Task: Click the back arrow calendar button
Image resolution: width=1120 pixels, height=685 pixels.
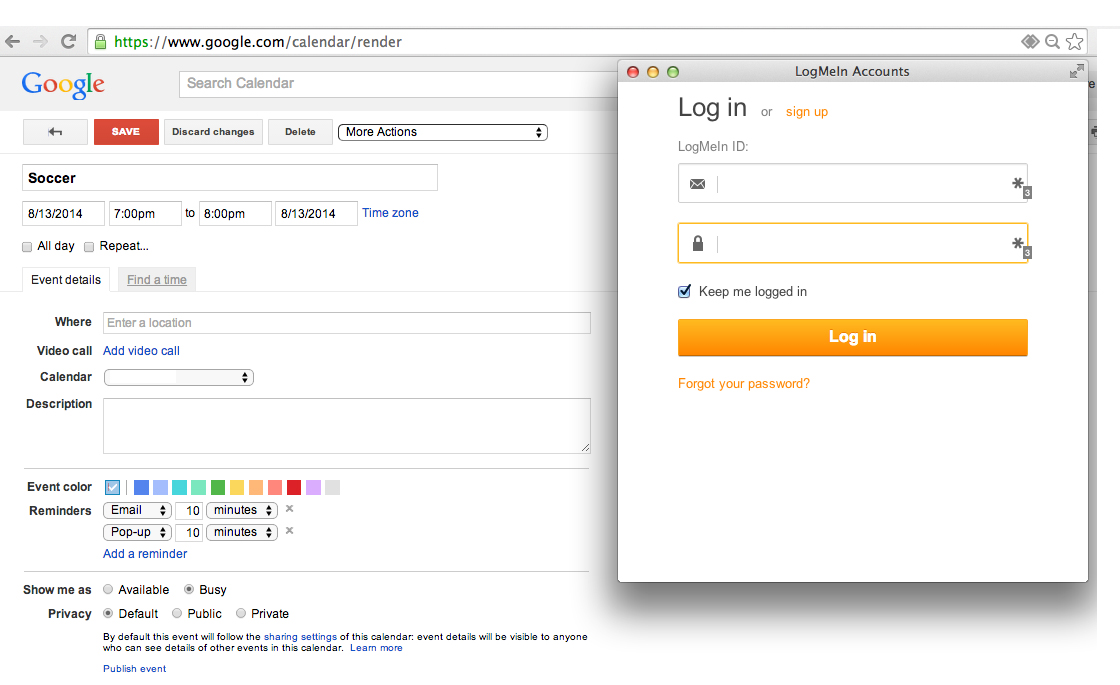Action: (55, 132)
